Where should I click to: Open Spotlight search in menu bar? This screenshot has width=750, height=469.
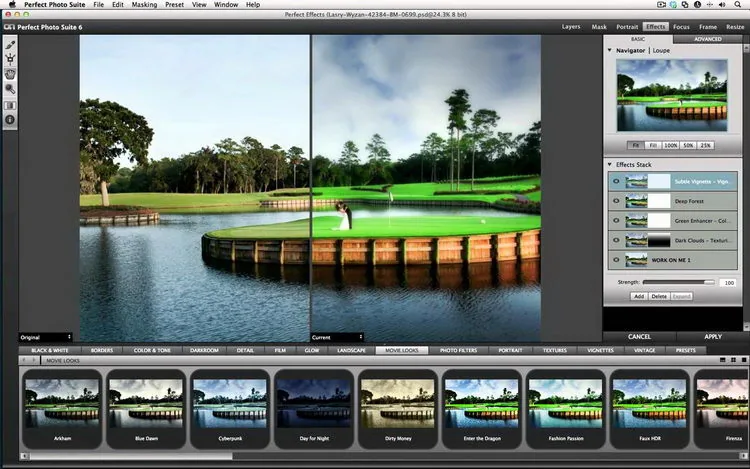pyautogui.click(x=738, y=4)
